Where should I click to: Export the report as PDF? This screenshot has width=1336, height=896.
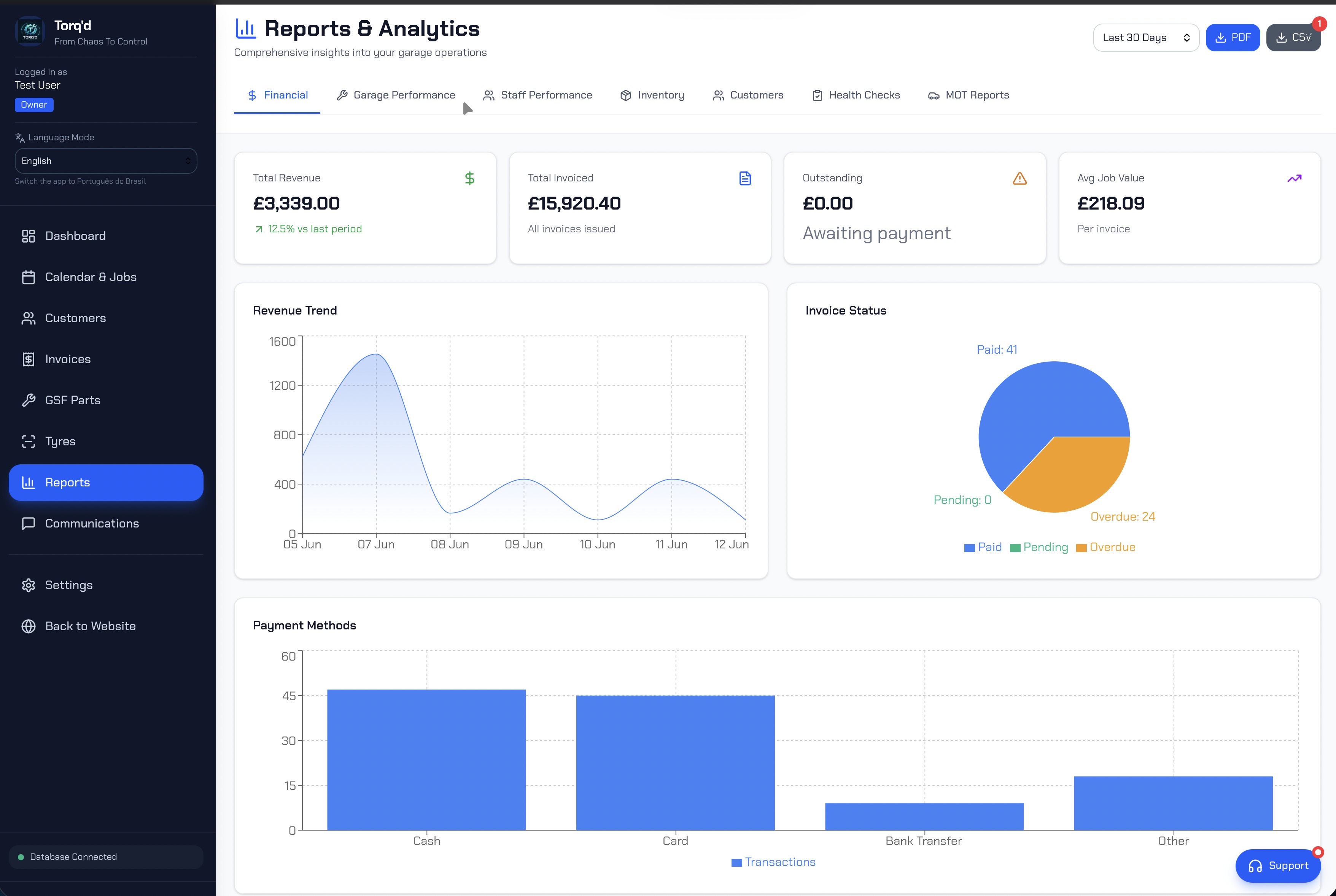(x=1233, y=38)
